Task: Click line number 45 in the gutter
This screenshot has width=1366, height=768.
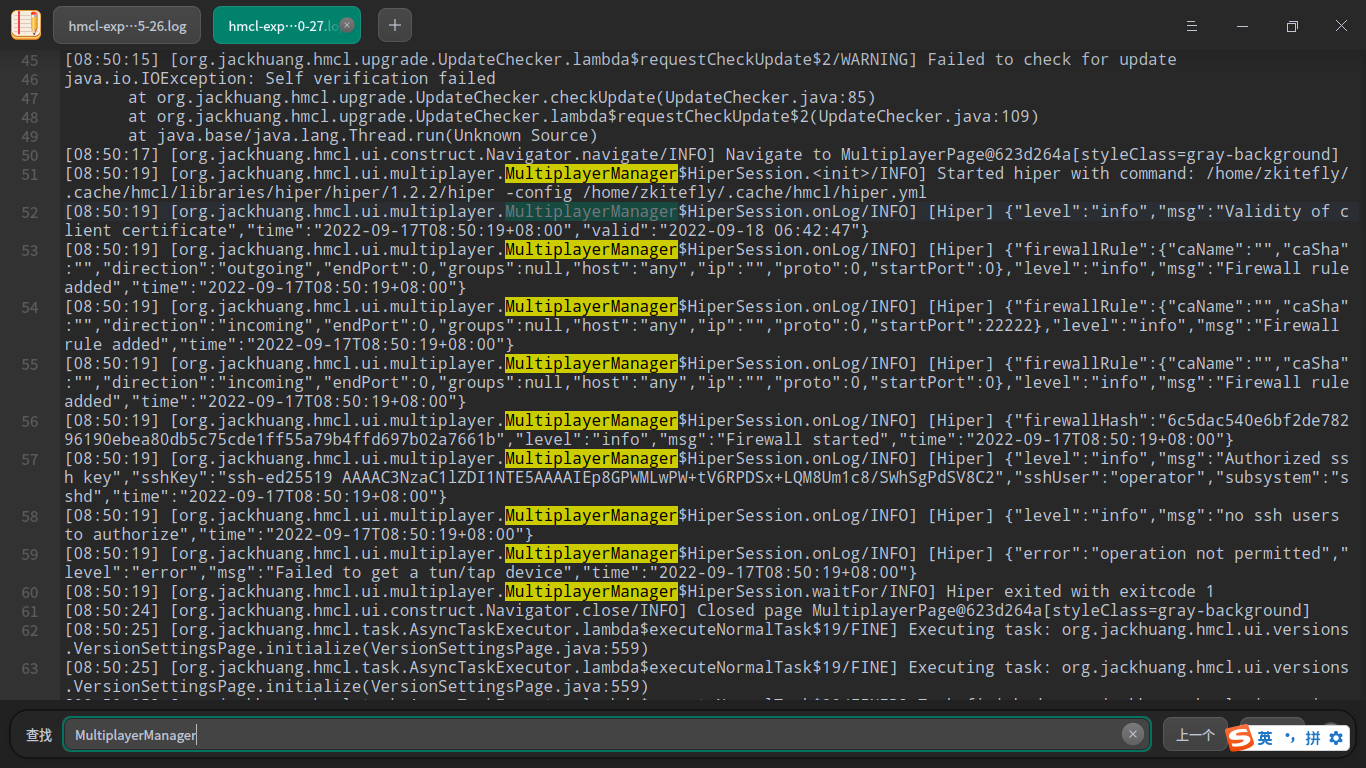Action: coord(29,60)
